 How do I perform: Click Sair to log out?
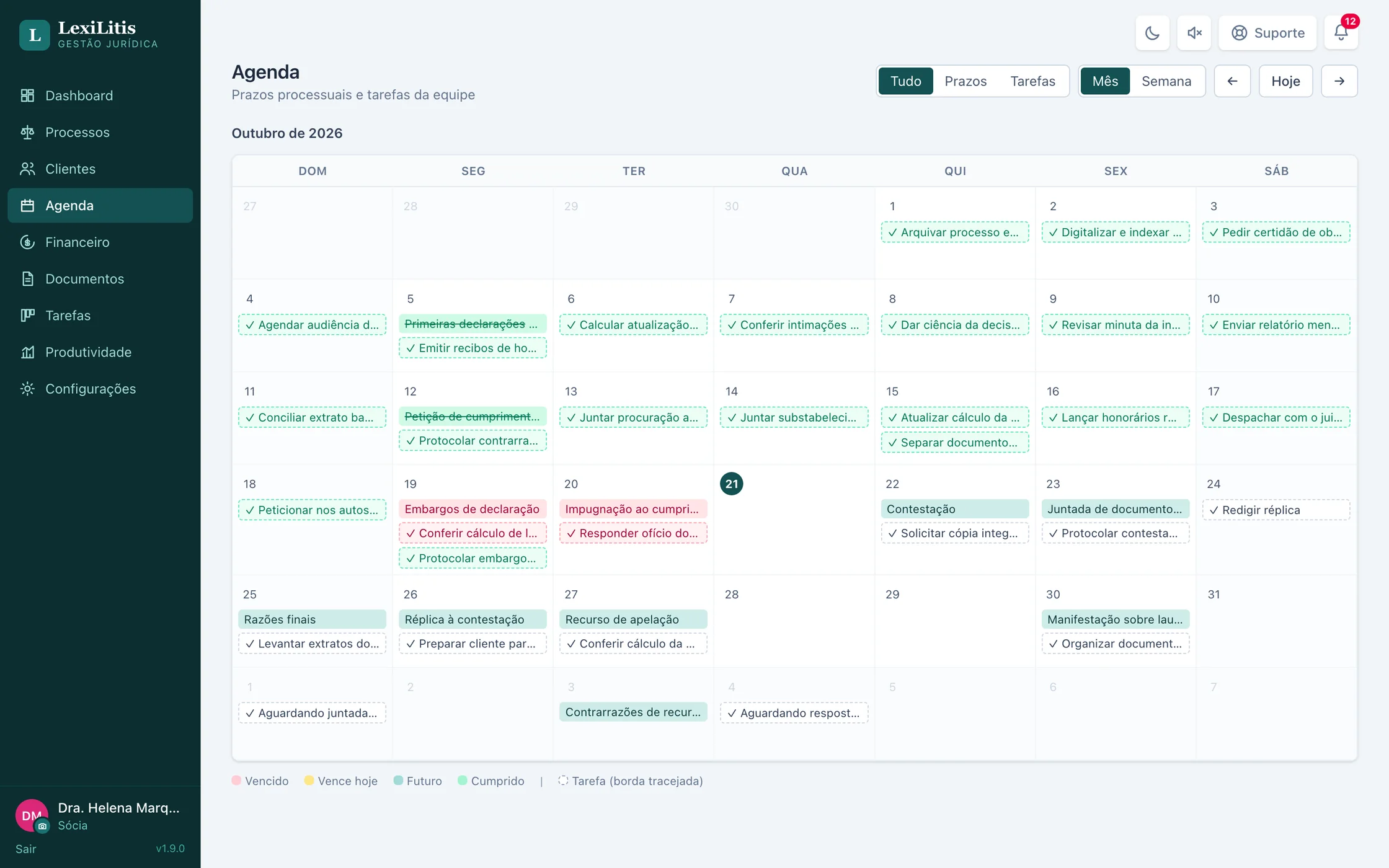click(25, 849)
